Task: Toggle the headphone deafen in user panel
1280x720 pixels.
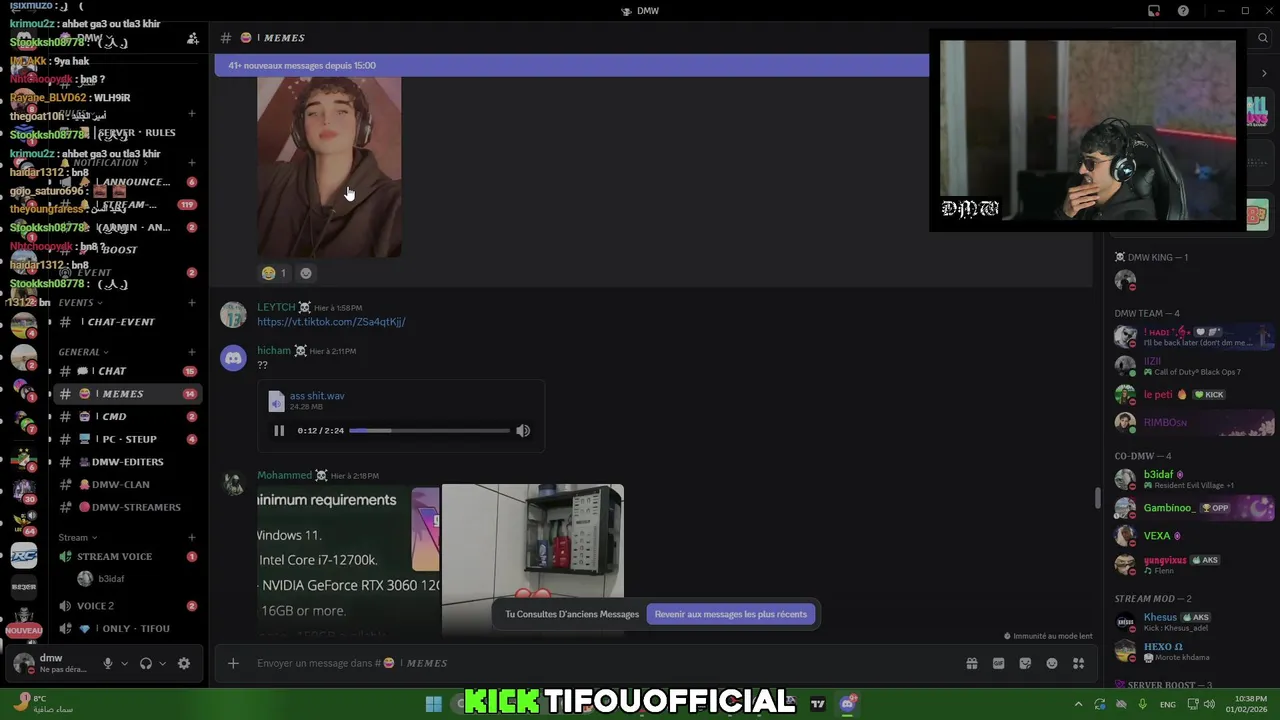Action: coord(146,663)
